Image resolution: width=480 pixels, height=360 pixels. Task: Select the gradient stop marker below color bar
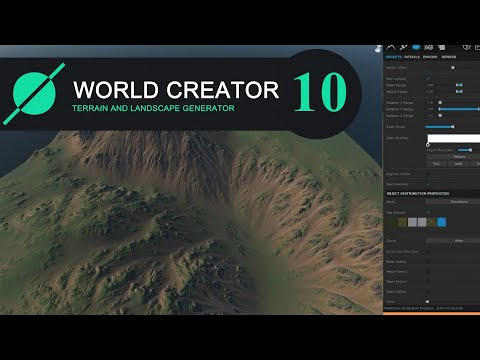click(428, 145)
